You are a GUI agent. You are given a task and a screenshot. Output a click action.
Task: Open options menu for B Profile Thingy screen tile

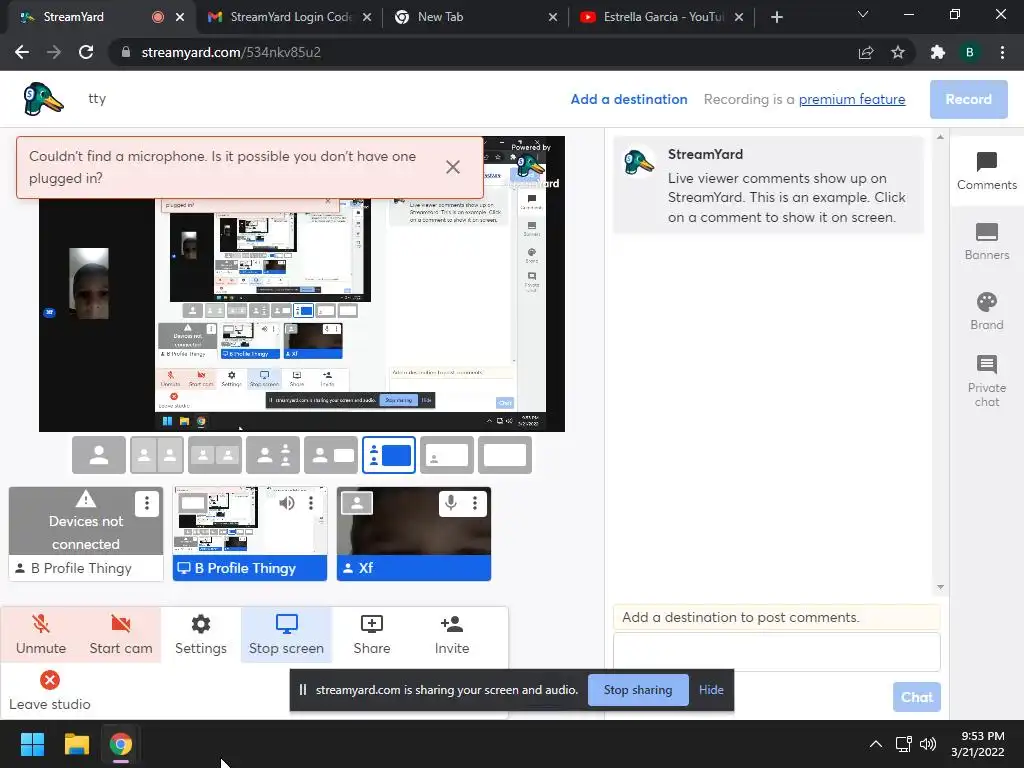311,503
